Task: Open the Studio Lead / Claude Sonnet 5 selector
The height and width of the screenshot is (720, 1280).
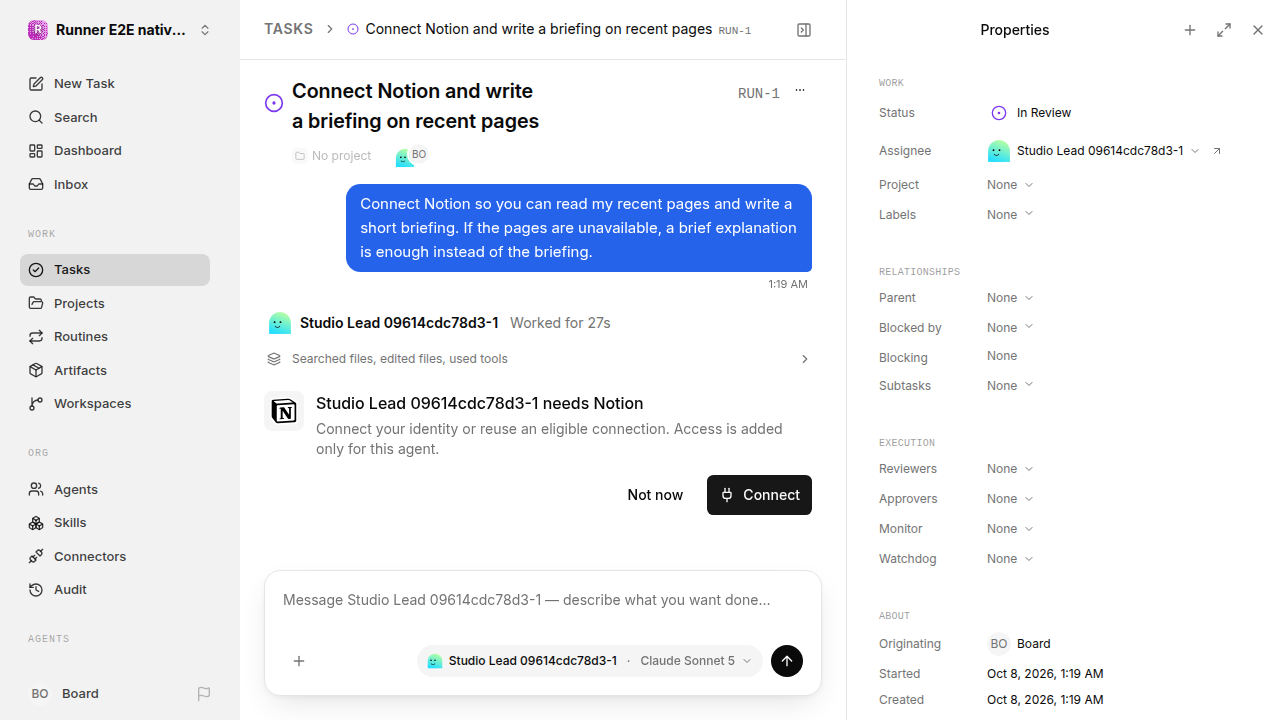Action: coord(590,661)
